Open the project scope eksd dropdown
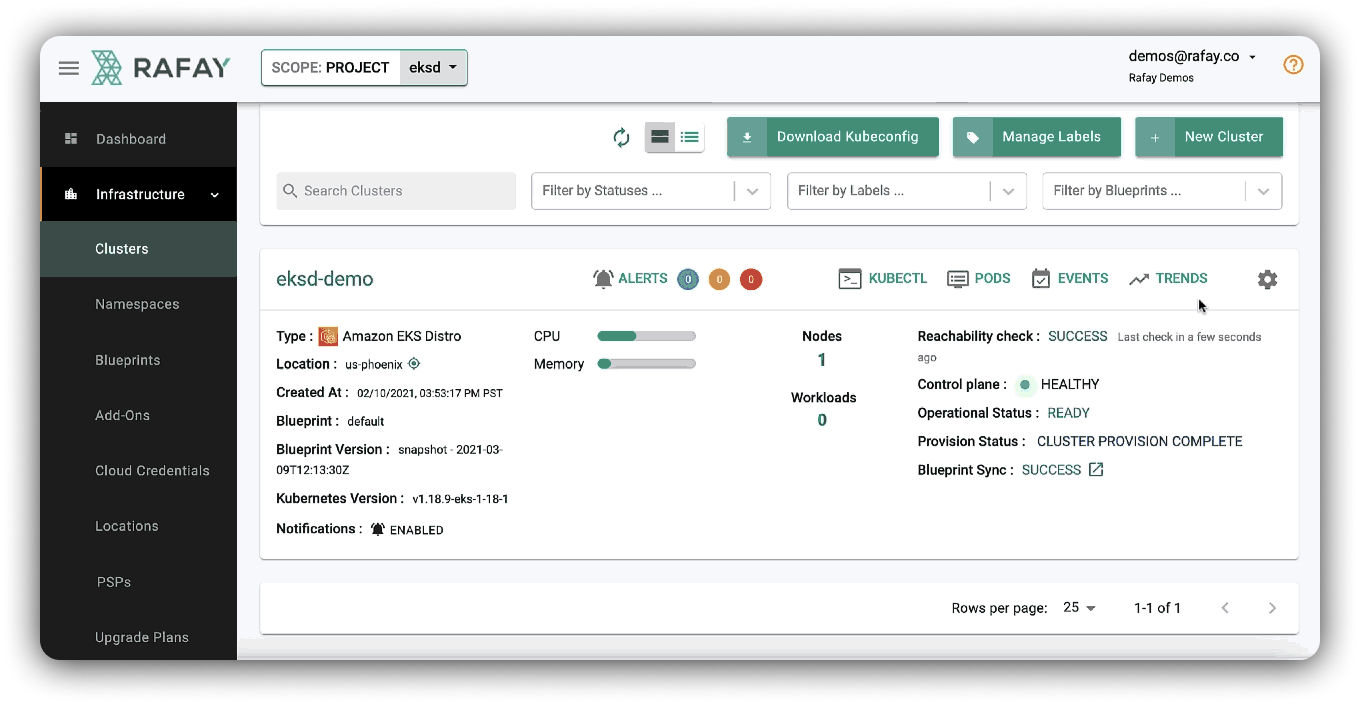This screenshot has width=1360, height=704. [x=433, y=68]
